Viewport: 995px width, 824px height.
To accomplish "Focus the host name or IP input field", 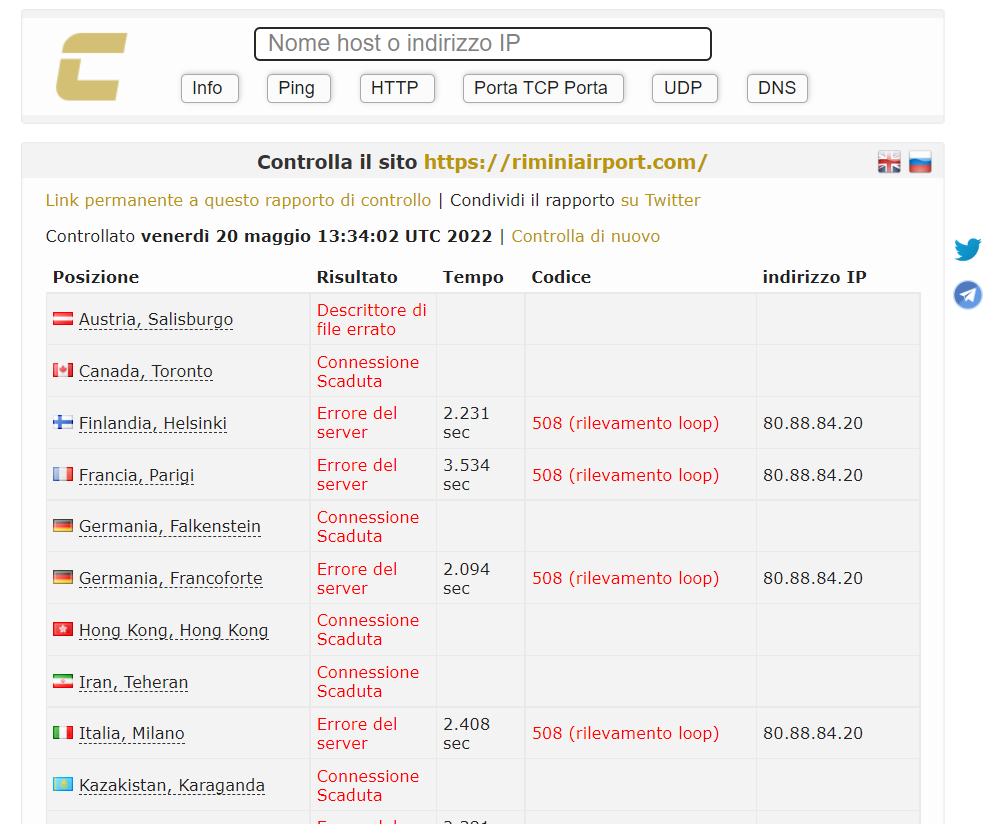I will (482, 44).
